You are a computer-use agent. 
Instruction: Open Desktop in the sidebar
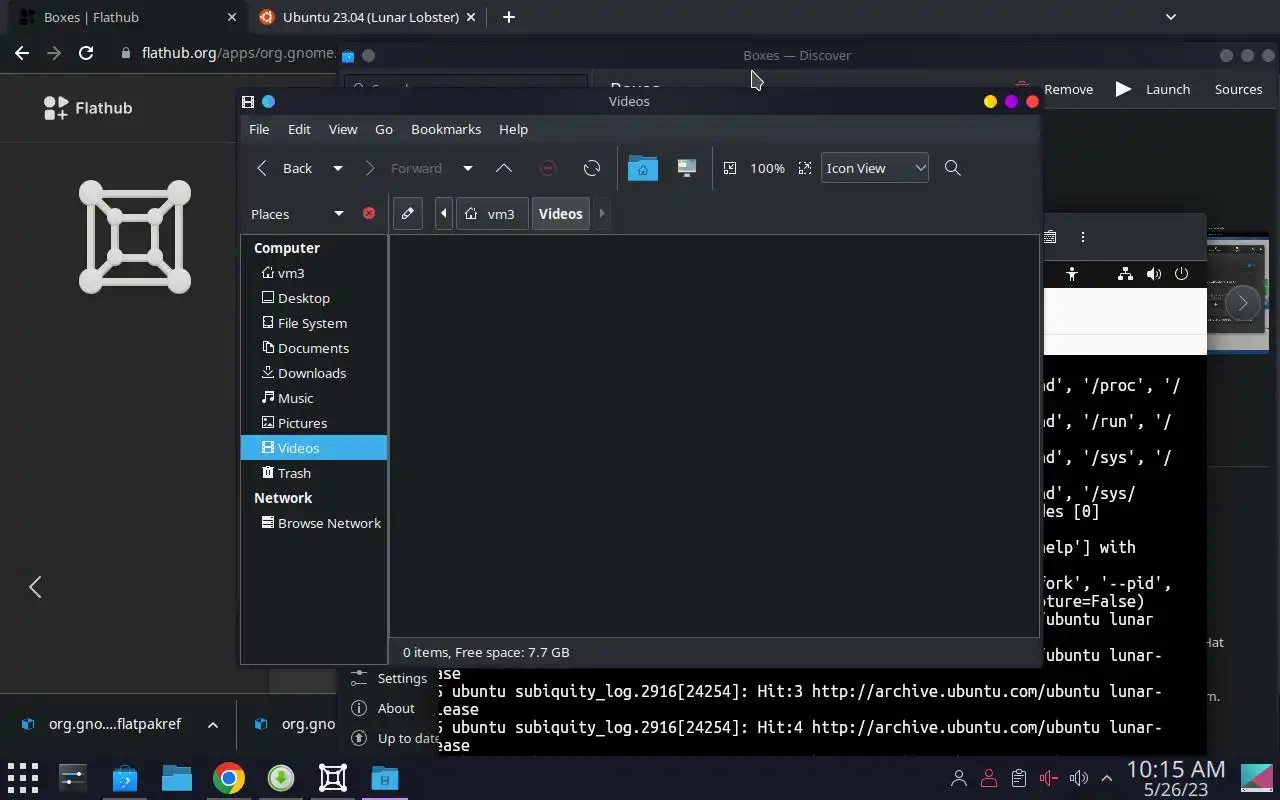tap(314, 298)
